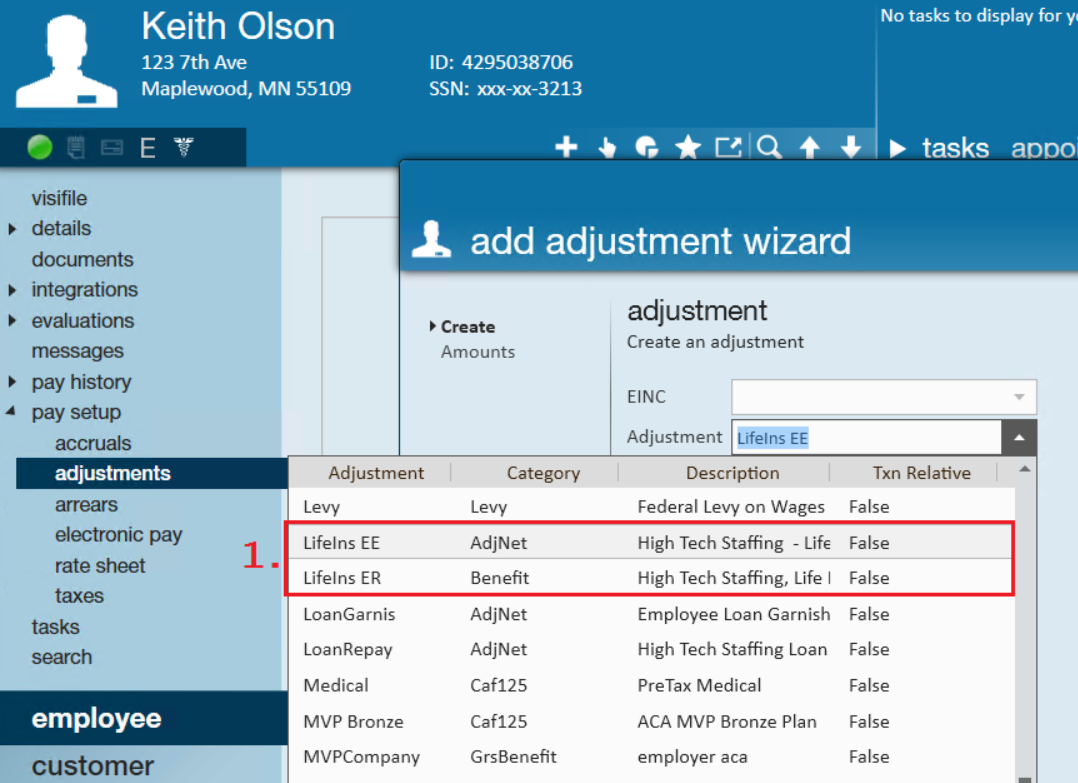The width and height of the screenshot is (1078, 783).
Task: Click the dropdown list scroll-up arrow
Action: click(x=1024, y=469)
